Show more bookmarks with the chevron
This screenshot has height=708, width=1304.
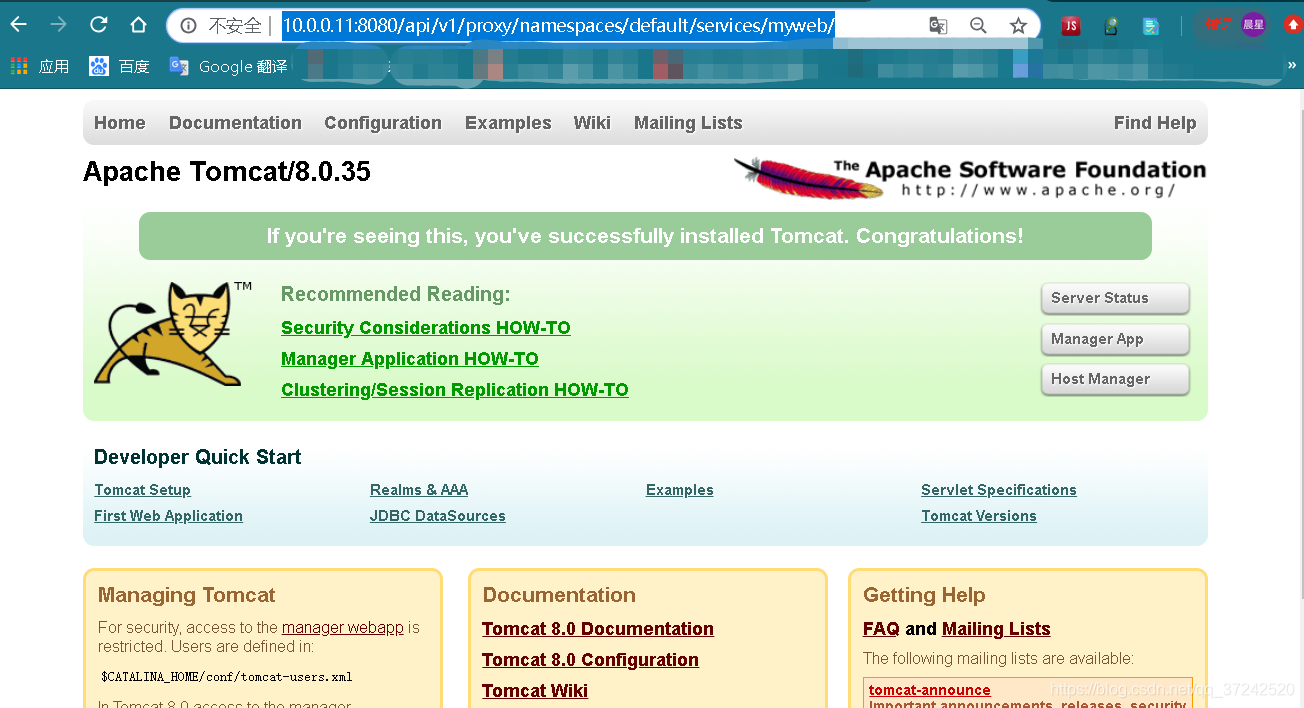pos(1291,66)
